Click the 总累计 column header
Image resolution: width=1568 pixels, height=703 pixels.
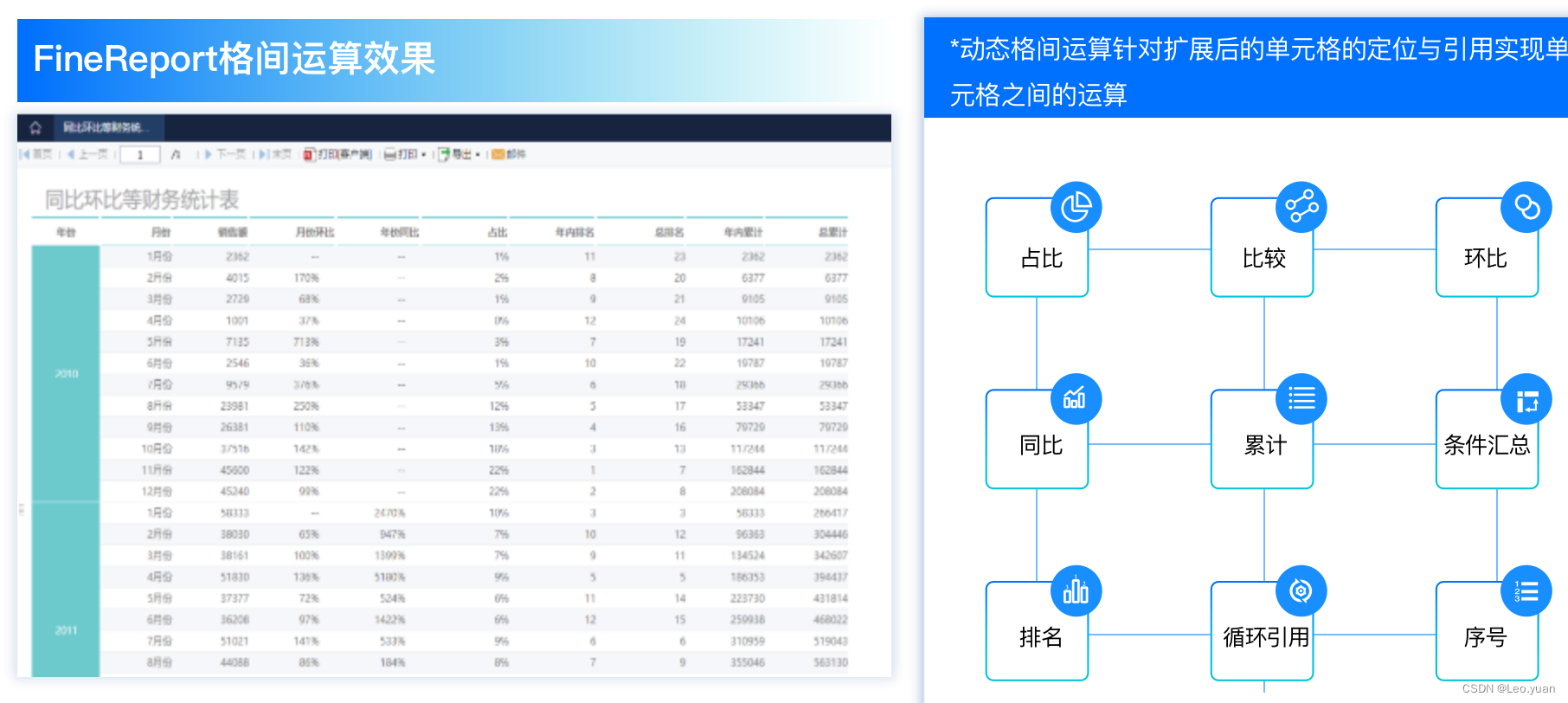click(832, 232)
